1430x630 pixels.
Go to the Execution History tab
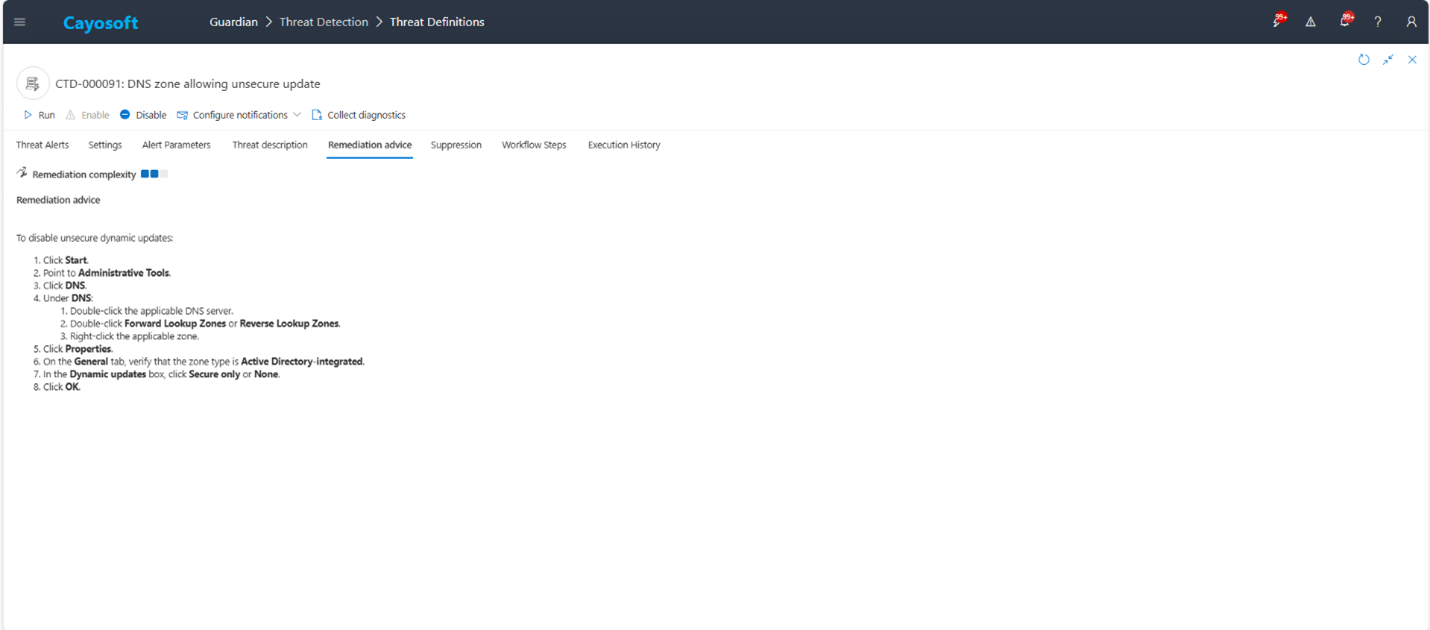624,145
